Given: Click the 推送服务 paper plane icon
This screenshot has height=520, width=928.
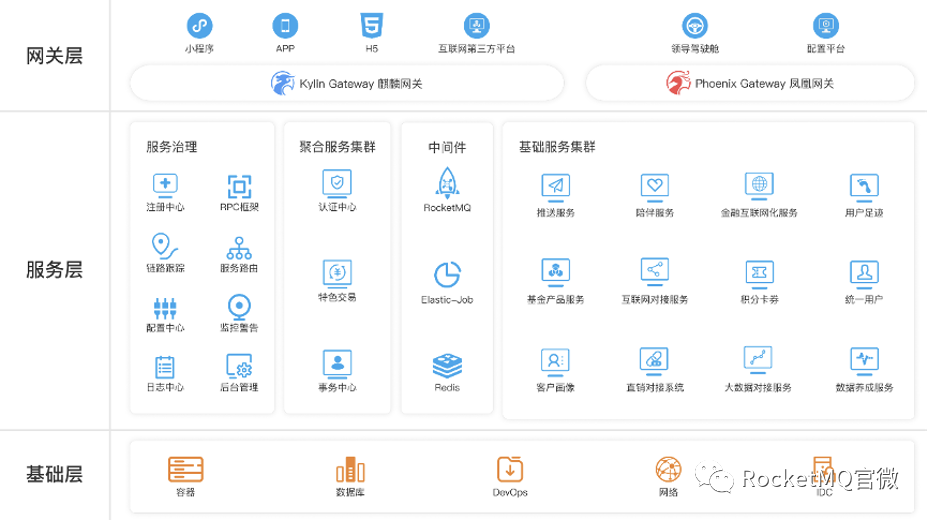Looking at the screenshot, I should pos(556,188).
